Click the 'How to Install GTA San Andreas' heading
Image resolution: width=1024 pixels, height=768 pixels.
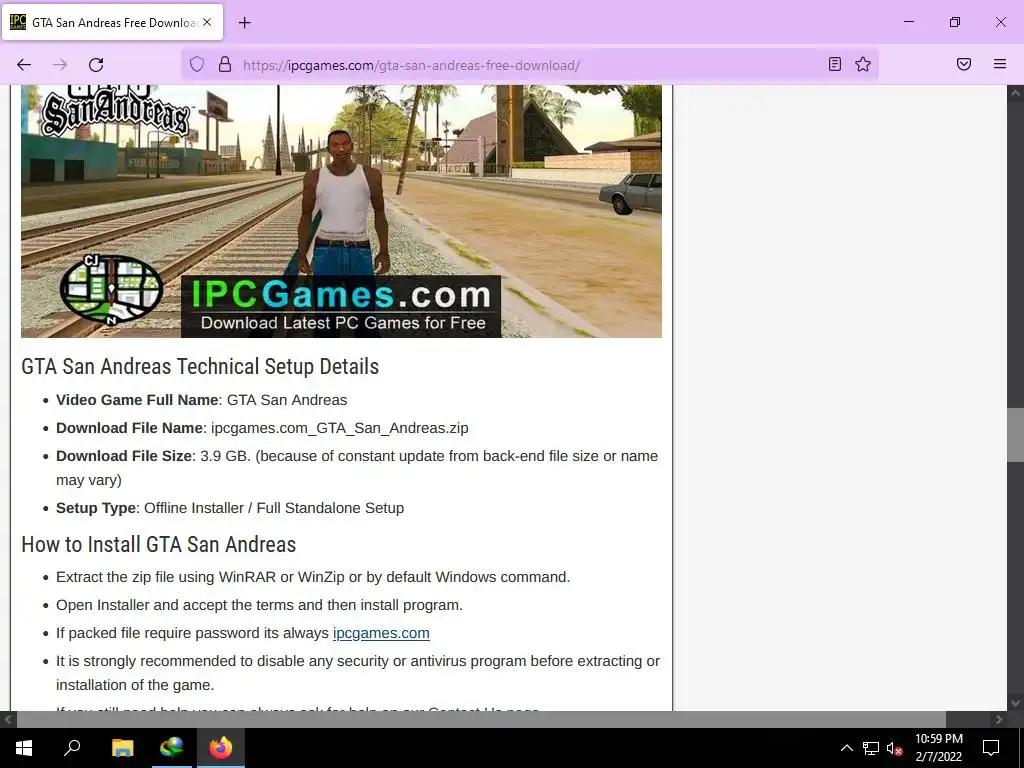coord(159,544)
